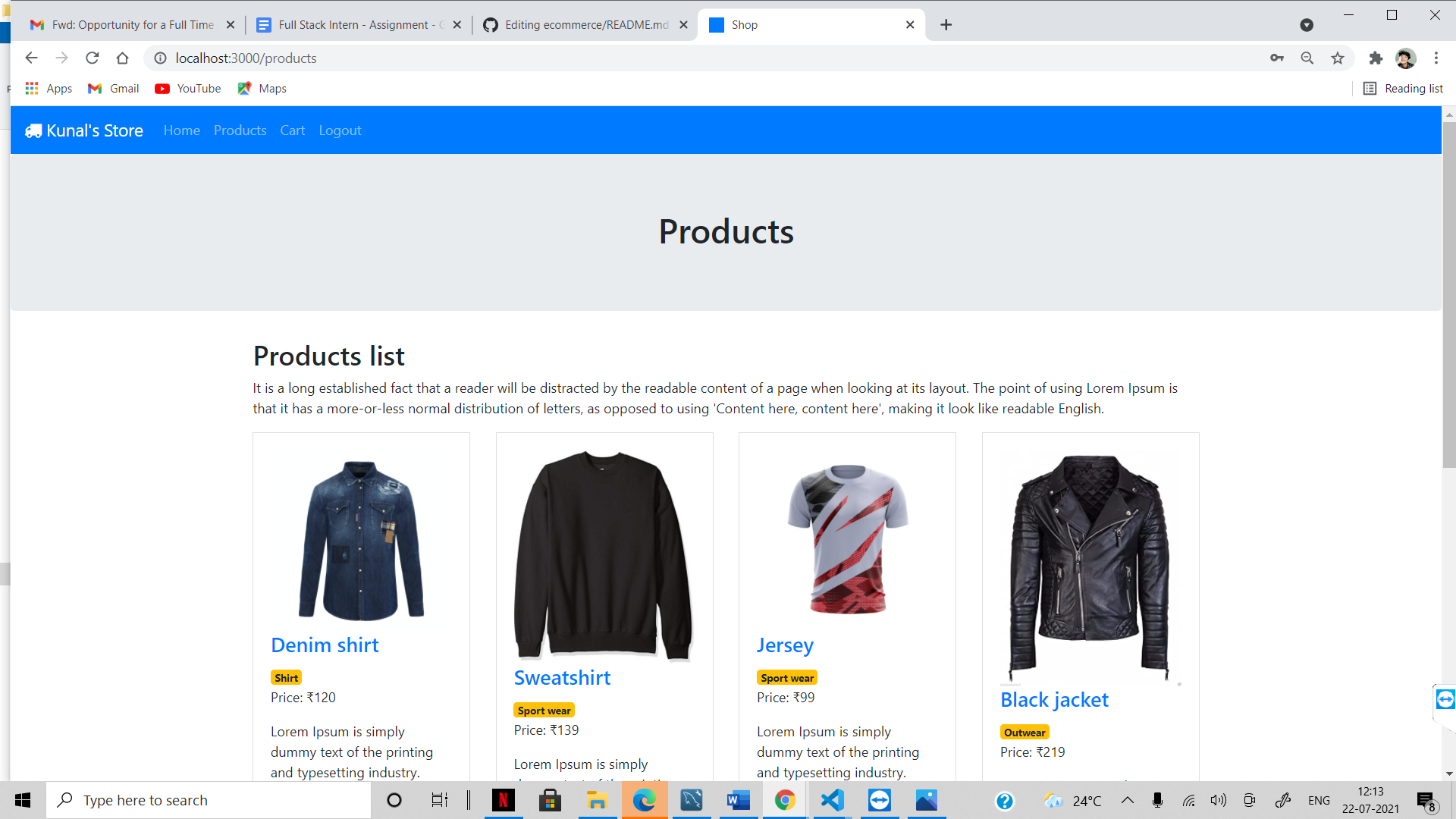Close the GitHub README tab
The image size is (1456, 819).
coord(683,25)
